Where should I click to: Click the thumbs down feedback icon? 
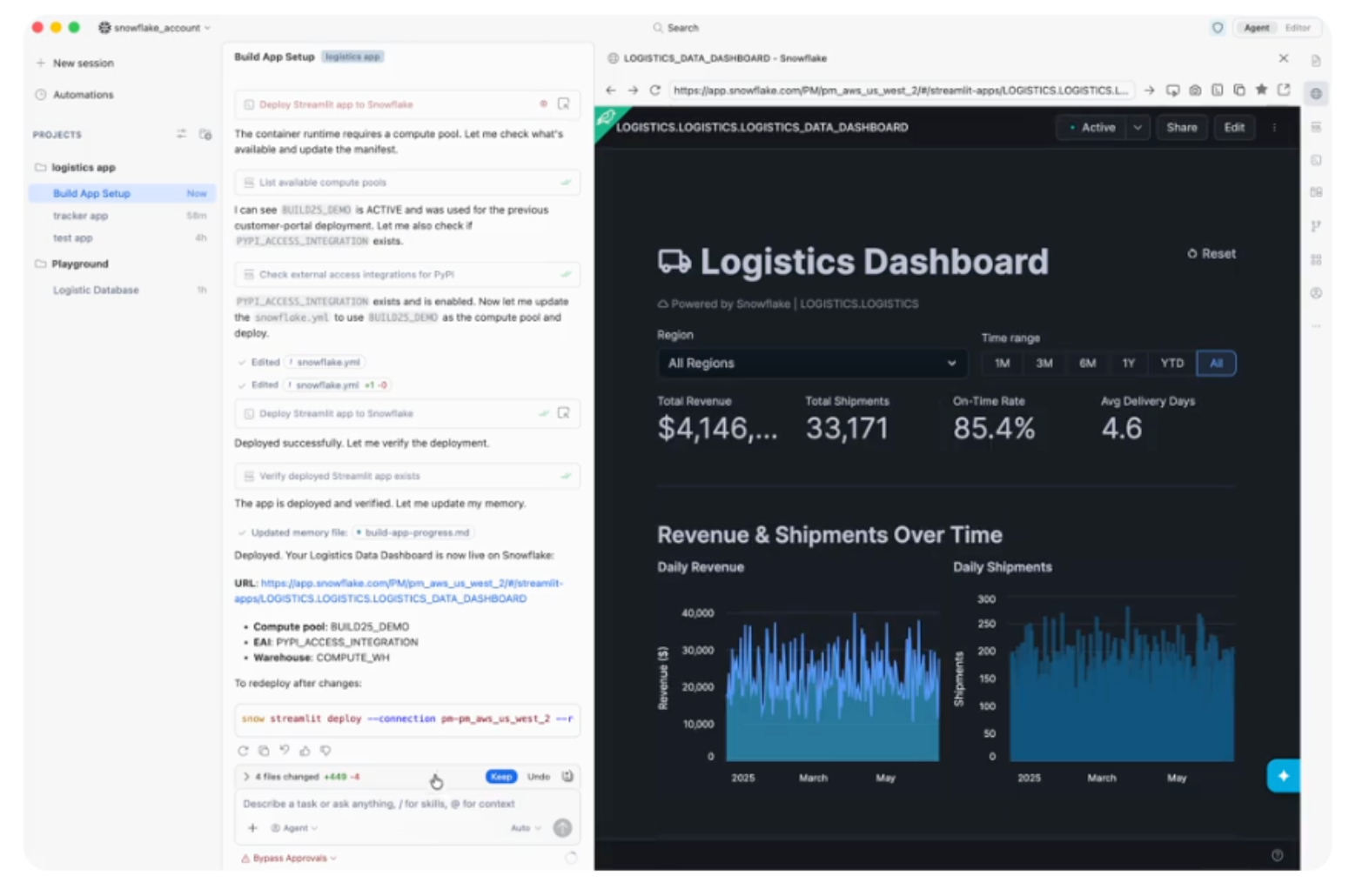click(326, 751)
